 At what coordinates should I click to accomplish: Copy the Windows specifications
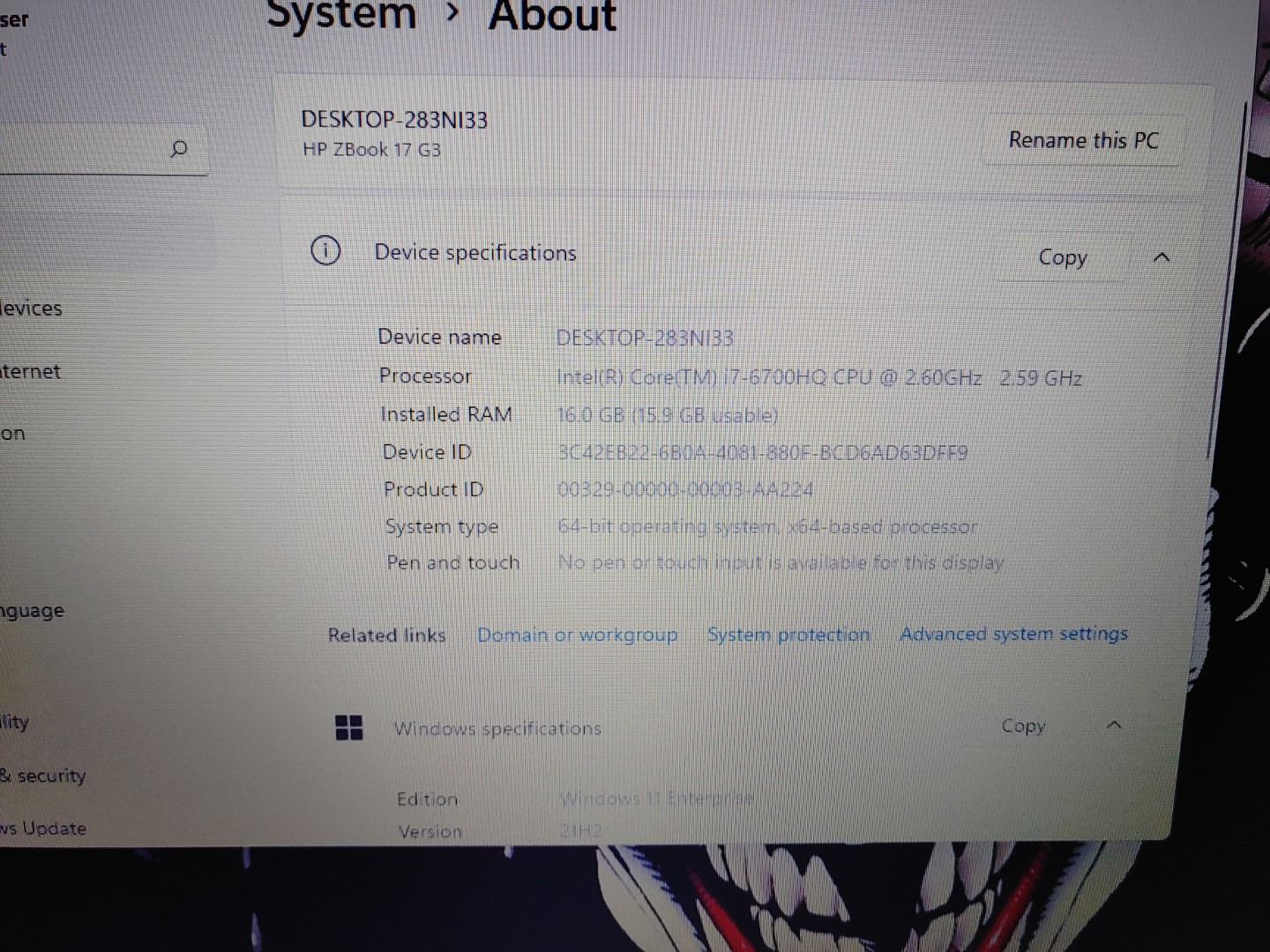(1023, 726)
